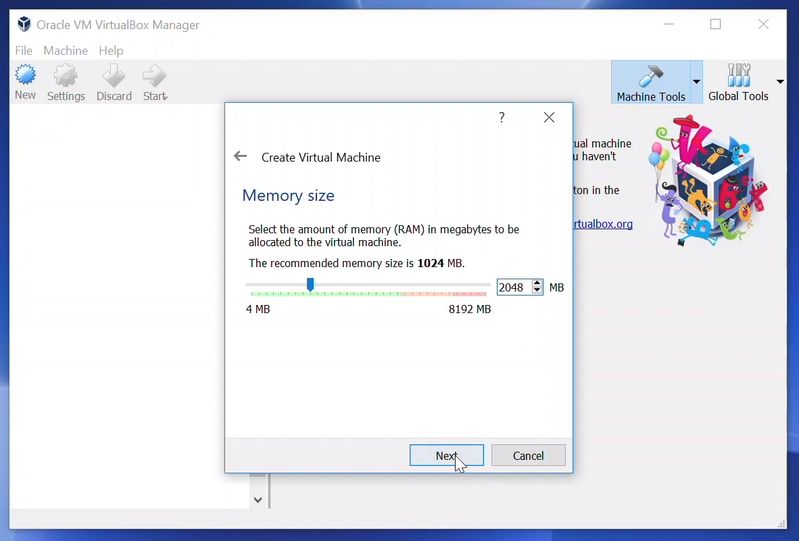
Task: Open the Machine menu
Action: click(65, 50)
